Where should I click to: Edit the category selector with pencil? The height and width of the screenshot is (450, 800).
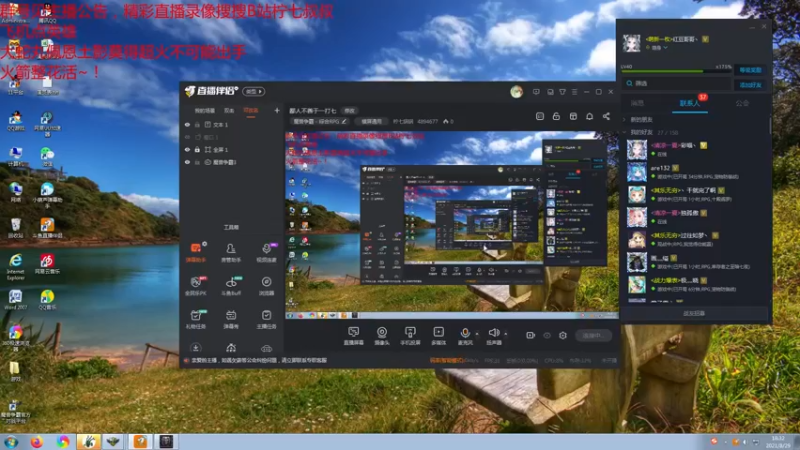click(320, 121)
